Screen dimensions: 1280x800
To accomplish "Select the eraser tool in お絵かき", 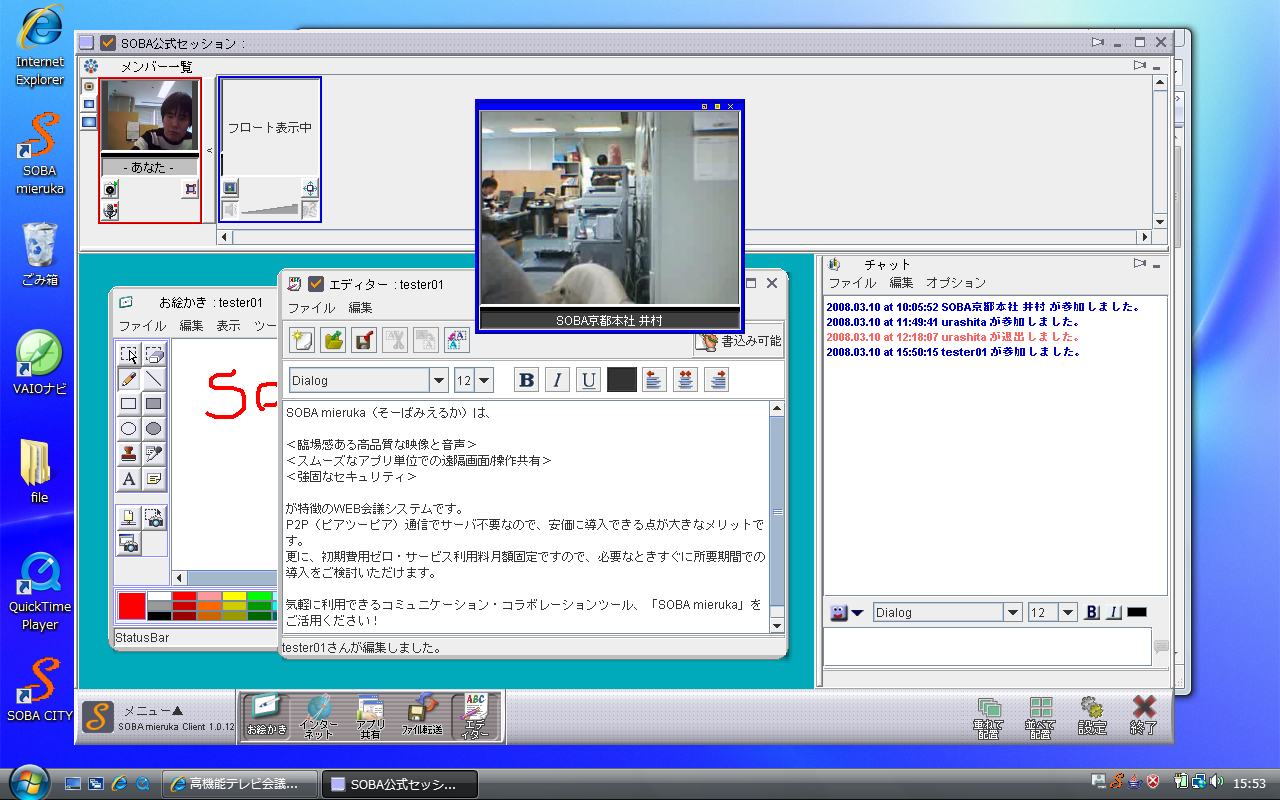I will [x=154, y=354].
